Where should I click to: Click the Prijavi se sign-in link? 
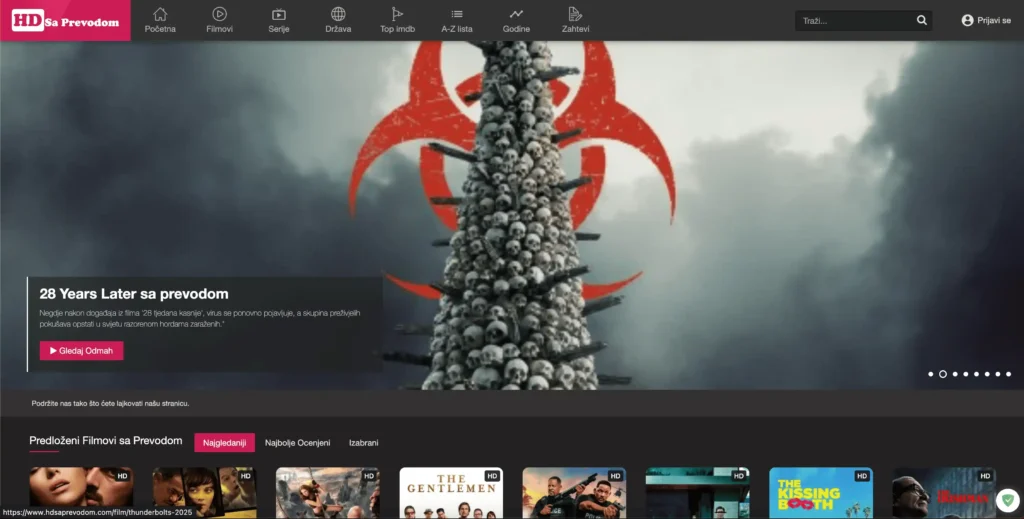tap(986, 20)
